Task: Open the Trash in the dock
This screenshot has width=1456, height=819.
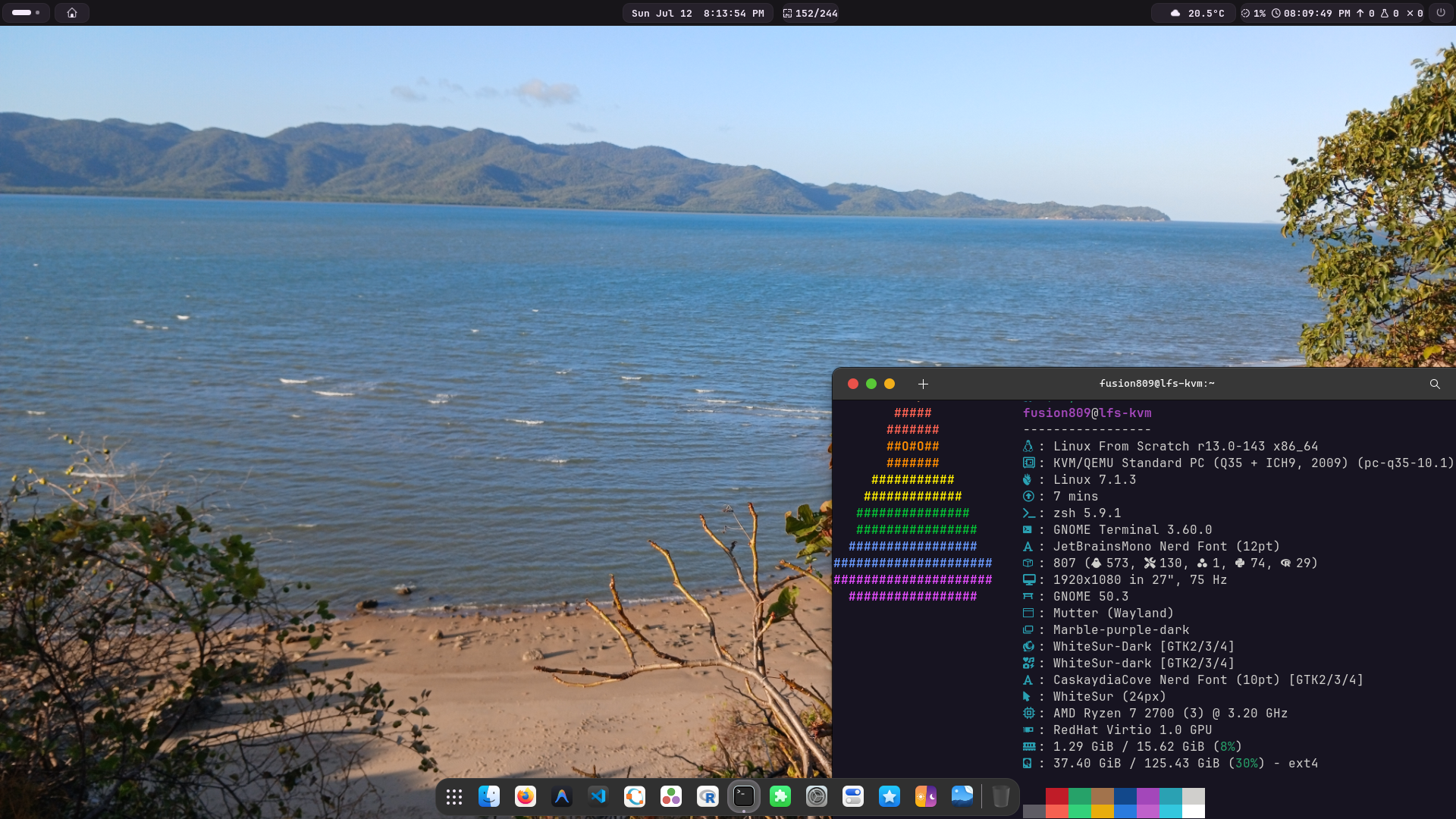Action: [1001, 796]
